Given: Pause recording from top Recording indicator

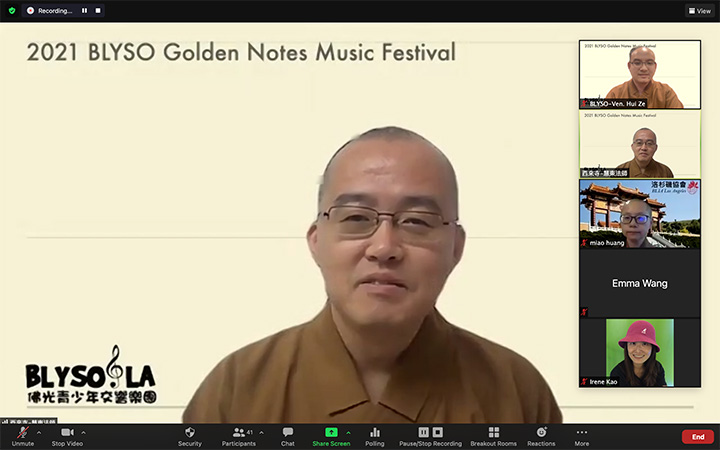Looking at the screenshot, I should tap(84, 10).
